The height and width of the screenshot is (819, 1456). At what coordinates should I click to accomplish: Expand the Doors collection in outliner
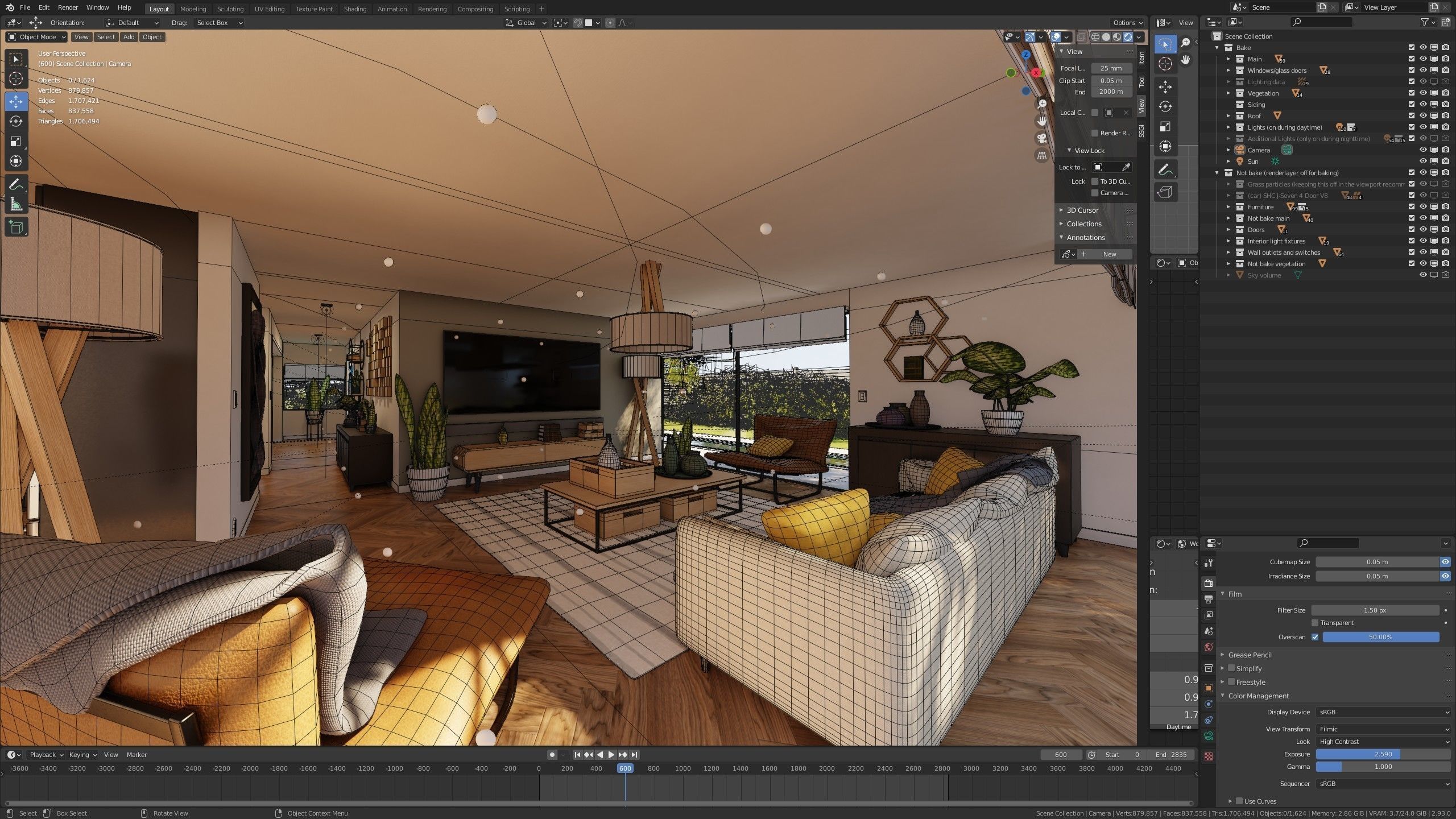[1228, 230]
